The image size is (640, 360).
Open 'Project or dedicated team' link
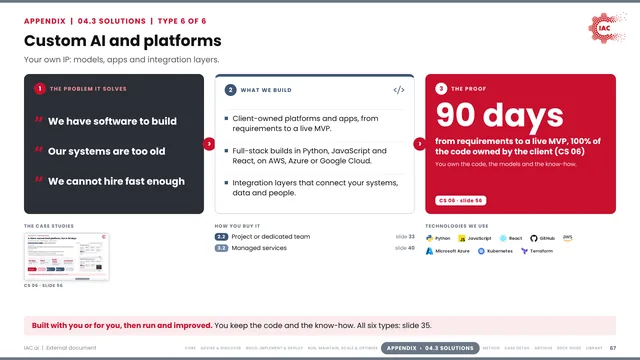(x=271, y=237)
